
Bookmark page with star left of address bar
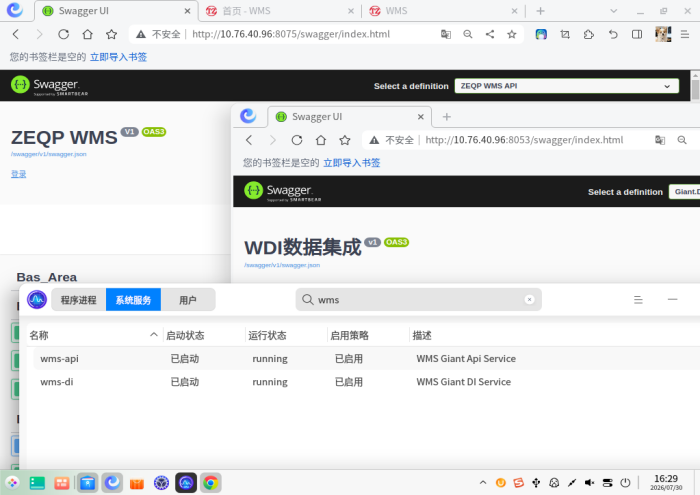[112, 34]
